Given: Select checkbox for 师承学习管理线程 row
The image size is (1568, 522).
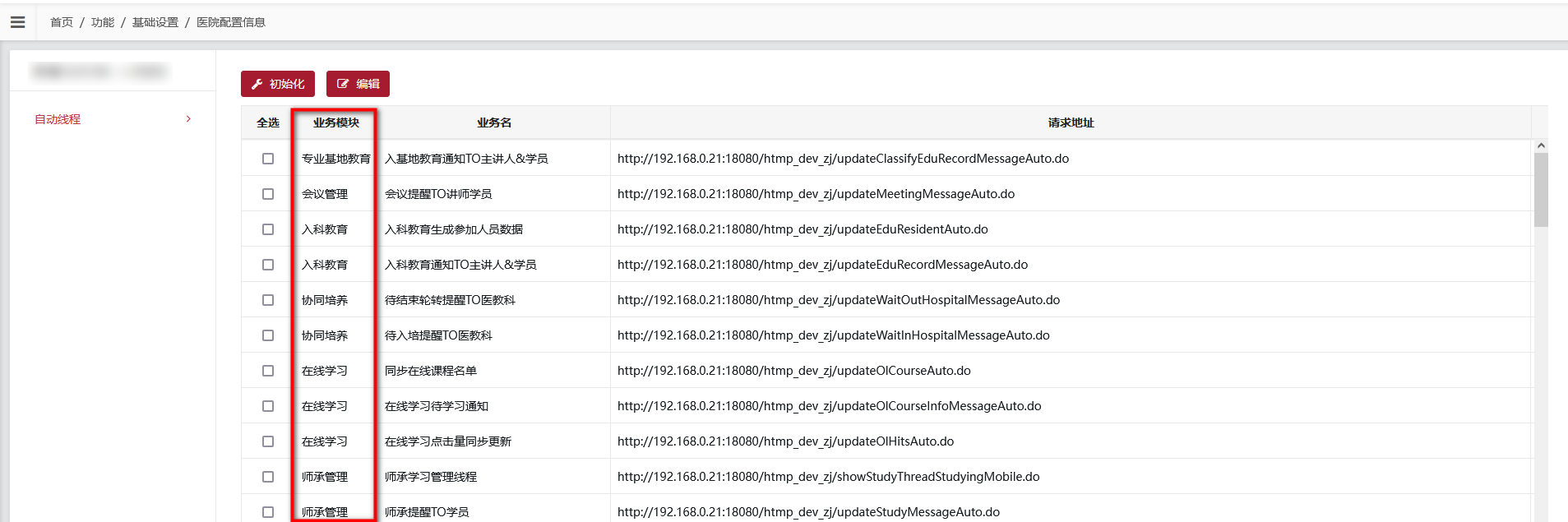Looking at the screenshot, I should pyautogui.click(x=268, y=477).
